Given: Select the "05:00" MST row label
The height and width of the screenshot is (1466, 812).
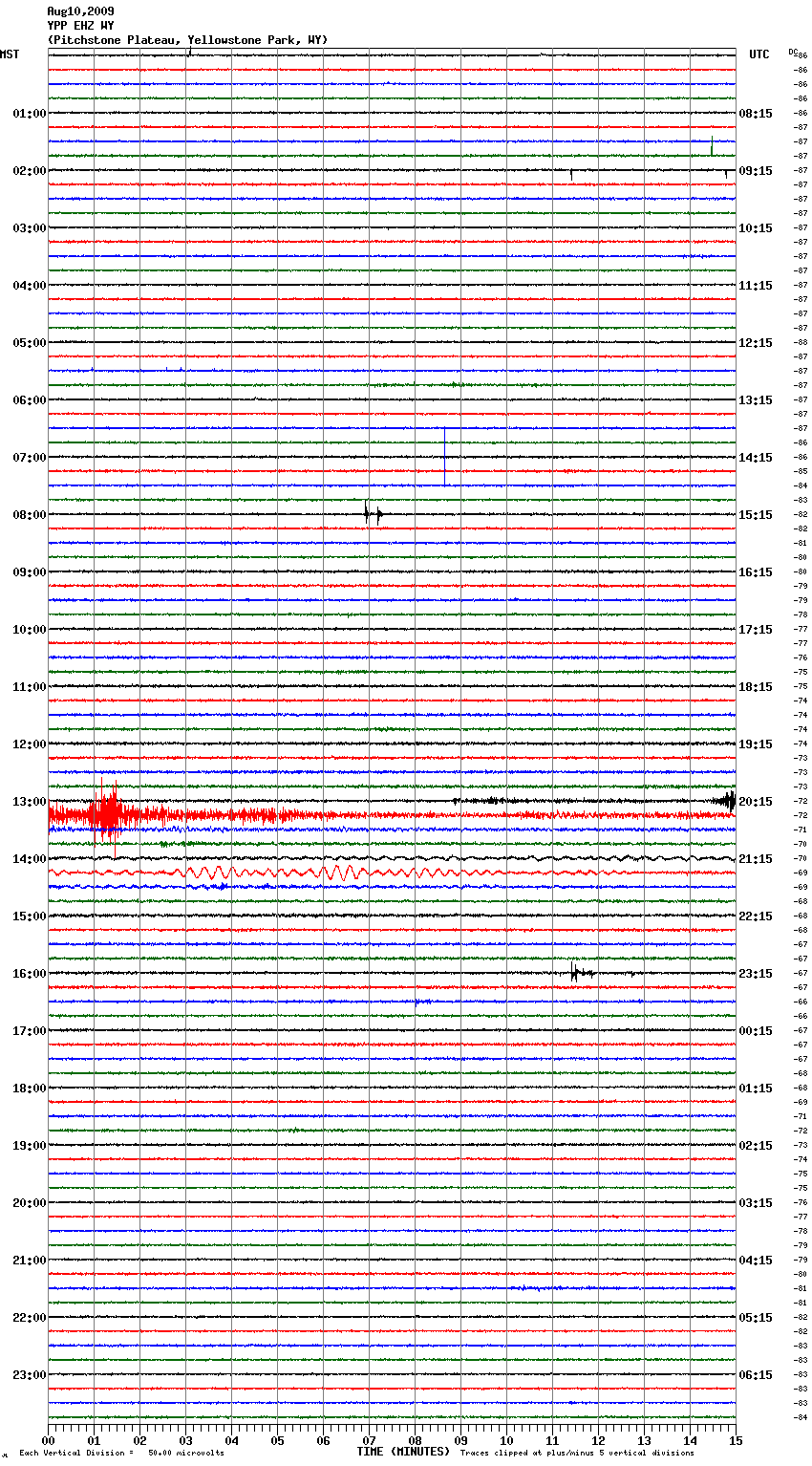Looking at the screenshot, I should 30,343.
